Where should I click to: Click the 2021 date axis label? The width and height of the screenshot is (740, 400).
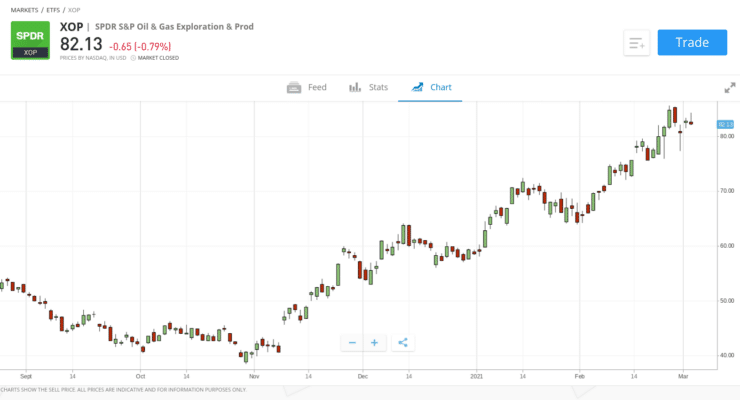click(477, 376)
